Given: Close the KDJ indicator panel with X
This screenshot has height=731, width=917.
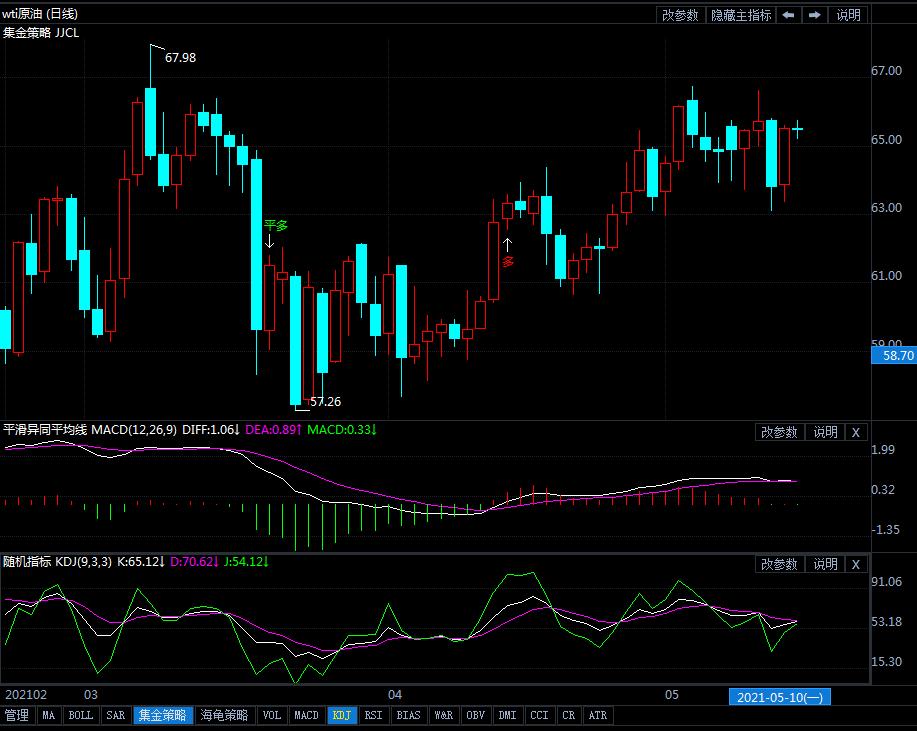Looking at the screenshot, I should click(x=855, y=564).
